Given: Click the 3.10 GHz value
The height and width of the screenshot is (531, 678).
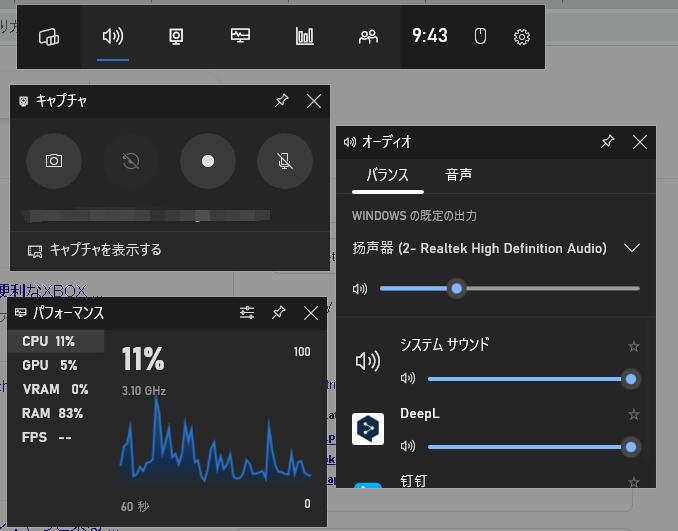Looking at the screenshot, I should tap(144, 391).
